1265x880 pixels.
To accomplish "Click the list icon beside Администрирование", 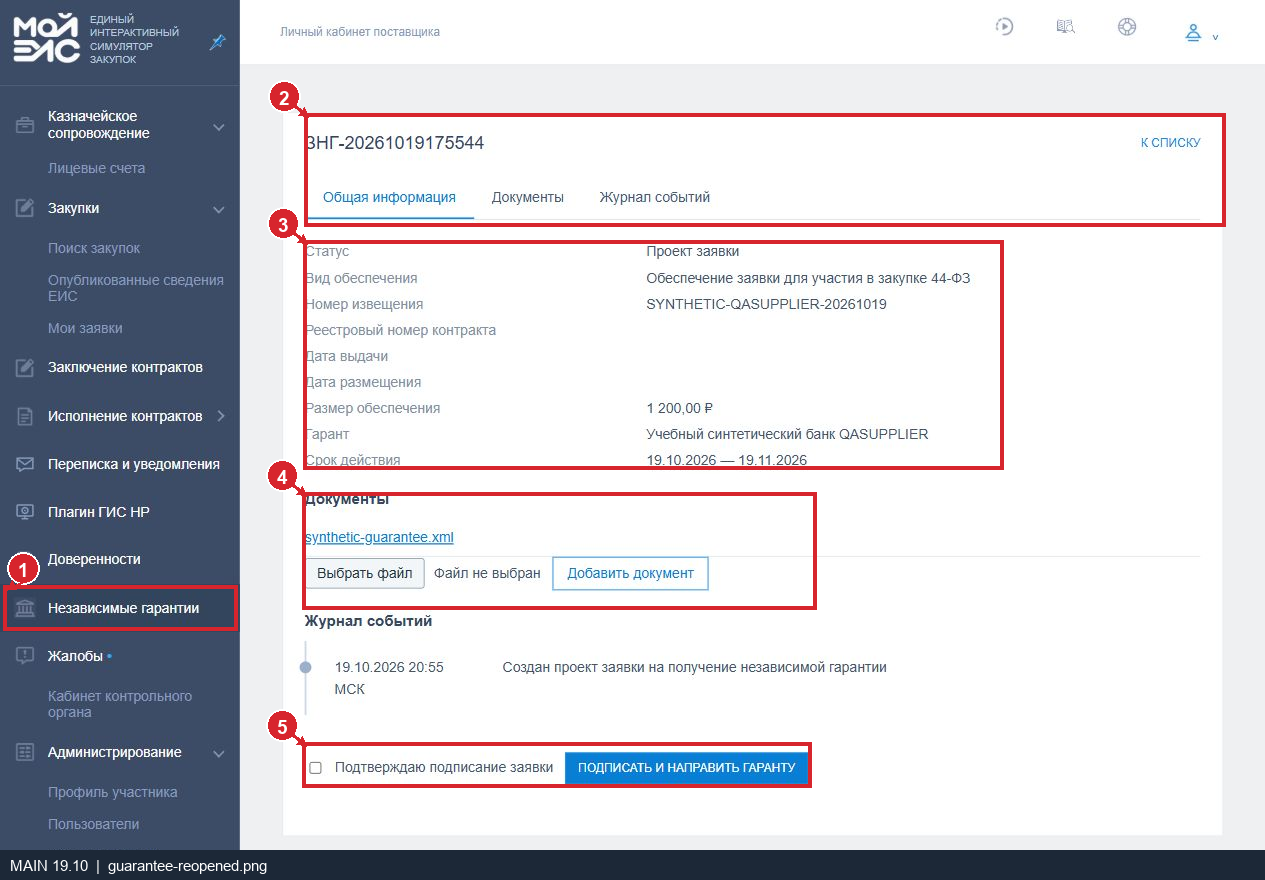I will [x=25, y=752].
